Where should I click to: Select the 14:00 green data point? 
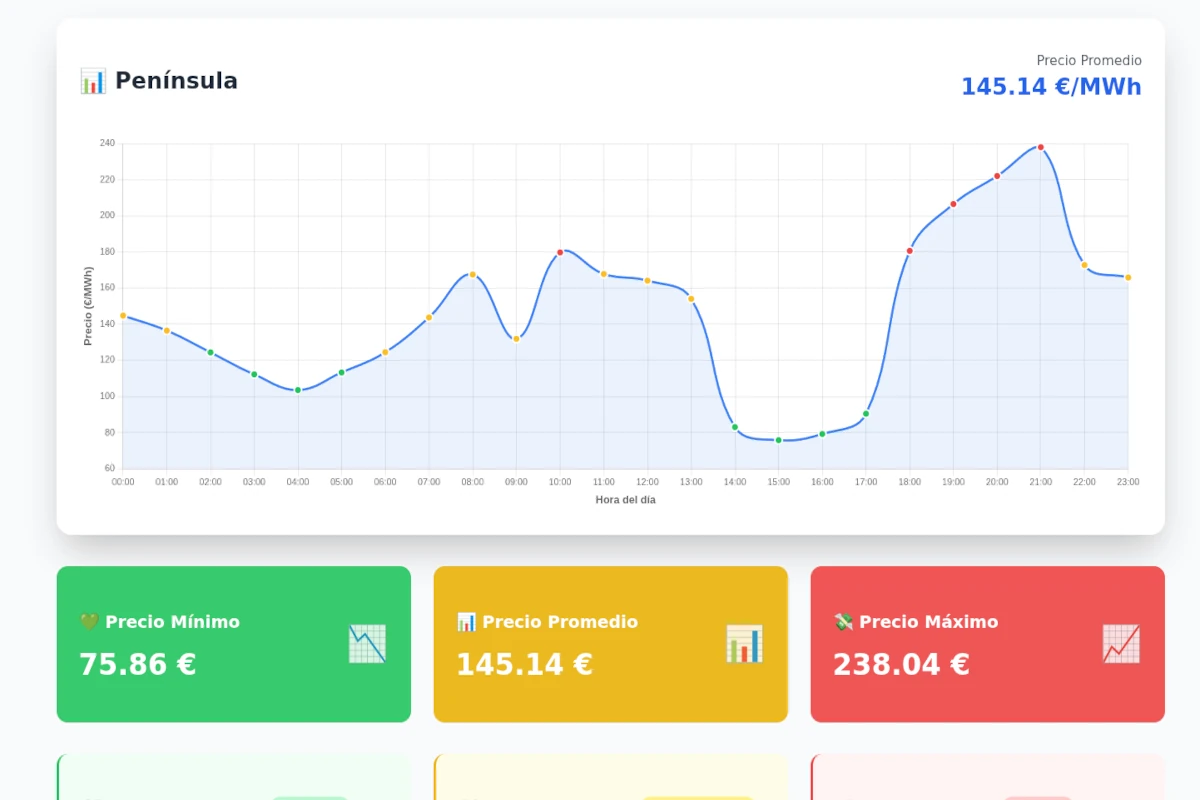point(735,427)
